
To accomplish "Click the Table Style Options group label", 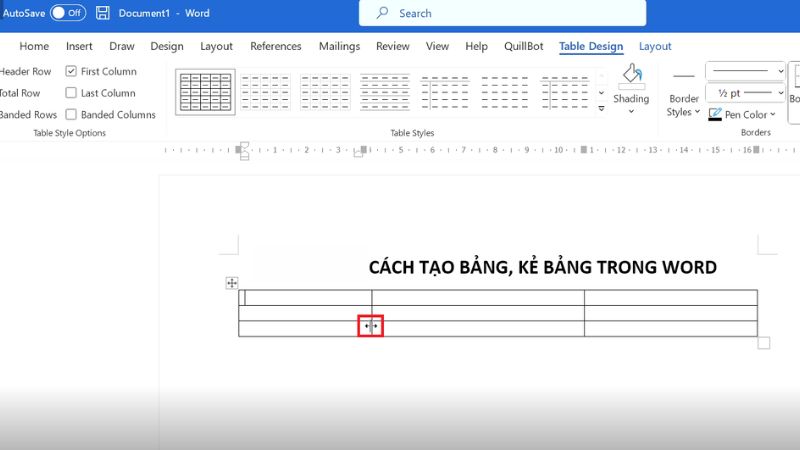I will pos(69,133).
